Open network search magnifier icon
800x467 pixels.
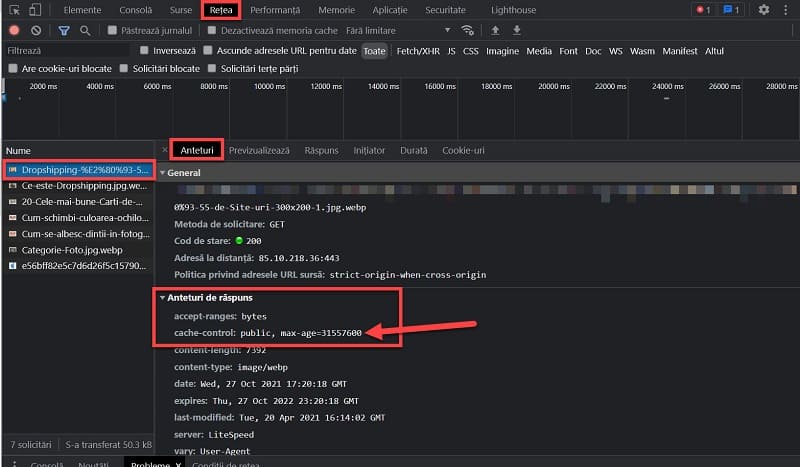85,31
